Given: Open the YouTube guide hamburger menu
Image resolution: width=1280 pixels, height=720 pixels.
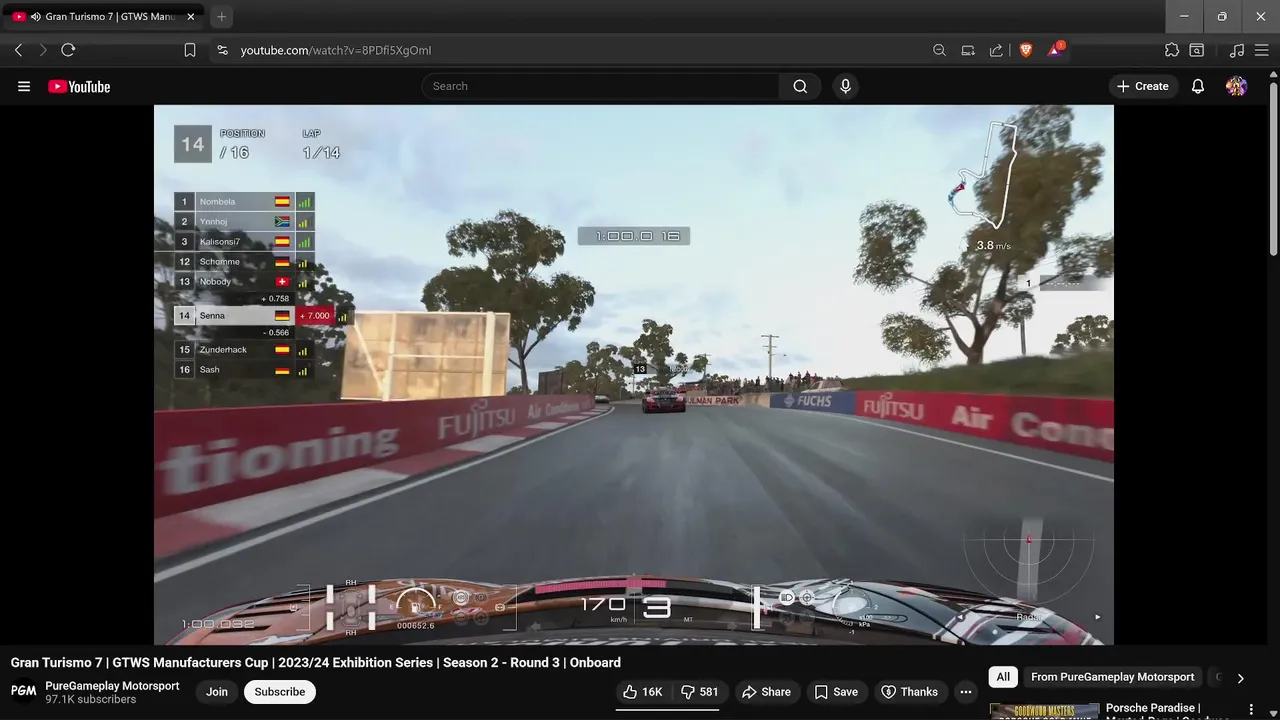Looking at the screenshot, I should [24, 86].
